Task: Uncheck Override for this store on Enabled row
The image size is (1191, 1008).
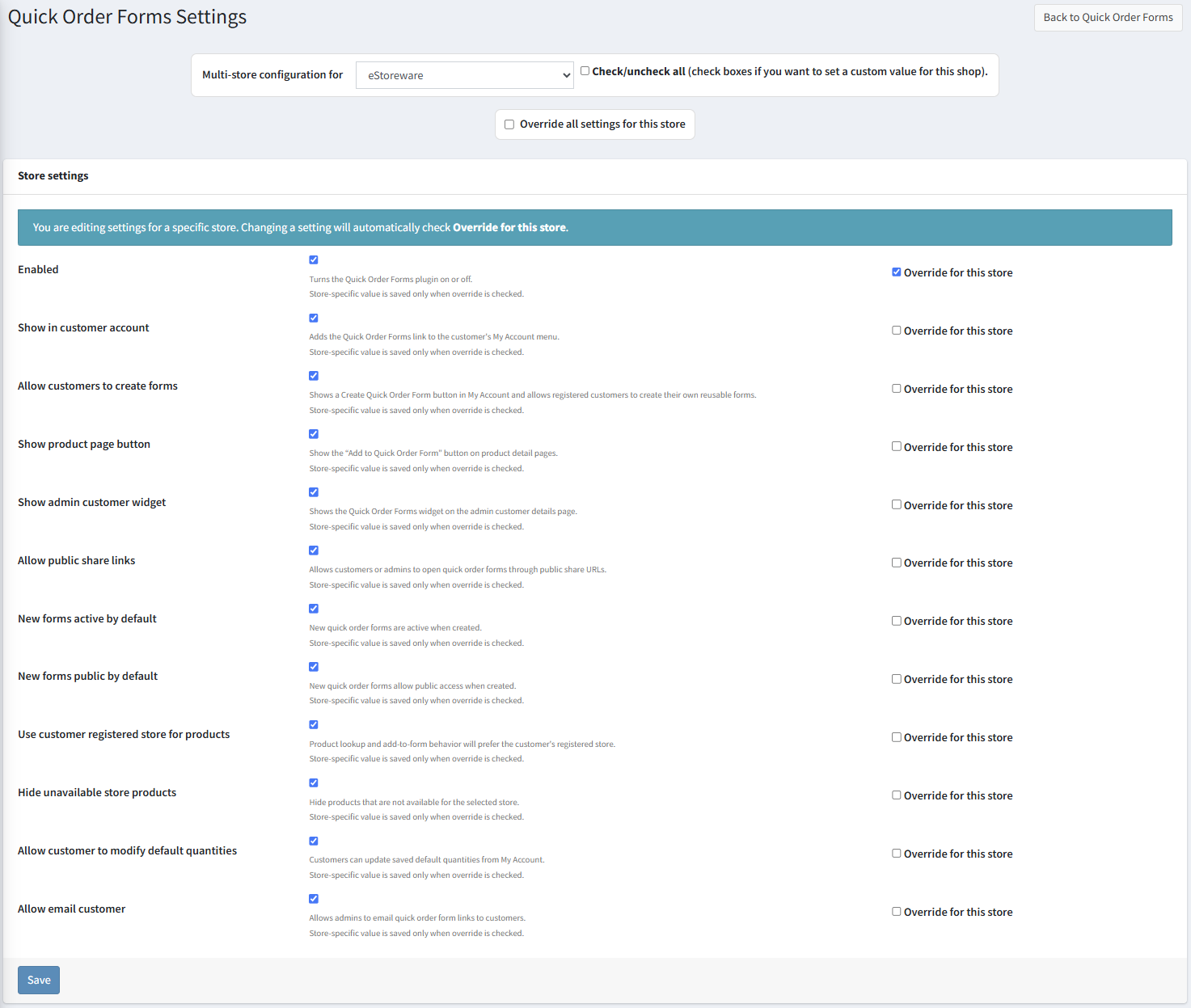Action: point(897,272)
